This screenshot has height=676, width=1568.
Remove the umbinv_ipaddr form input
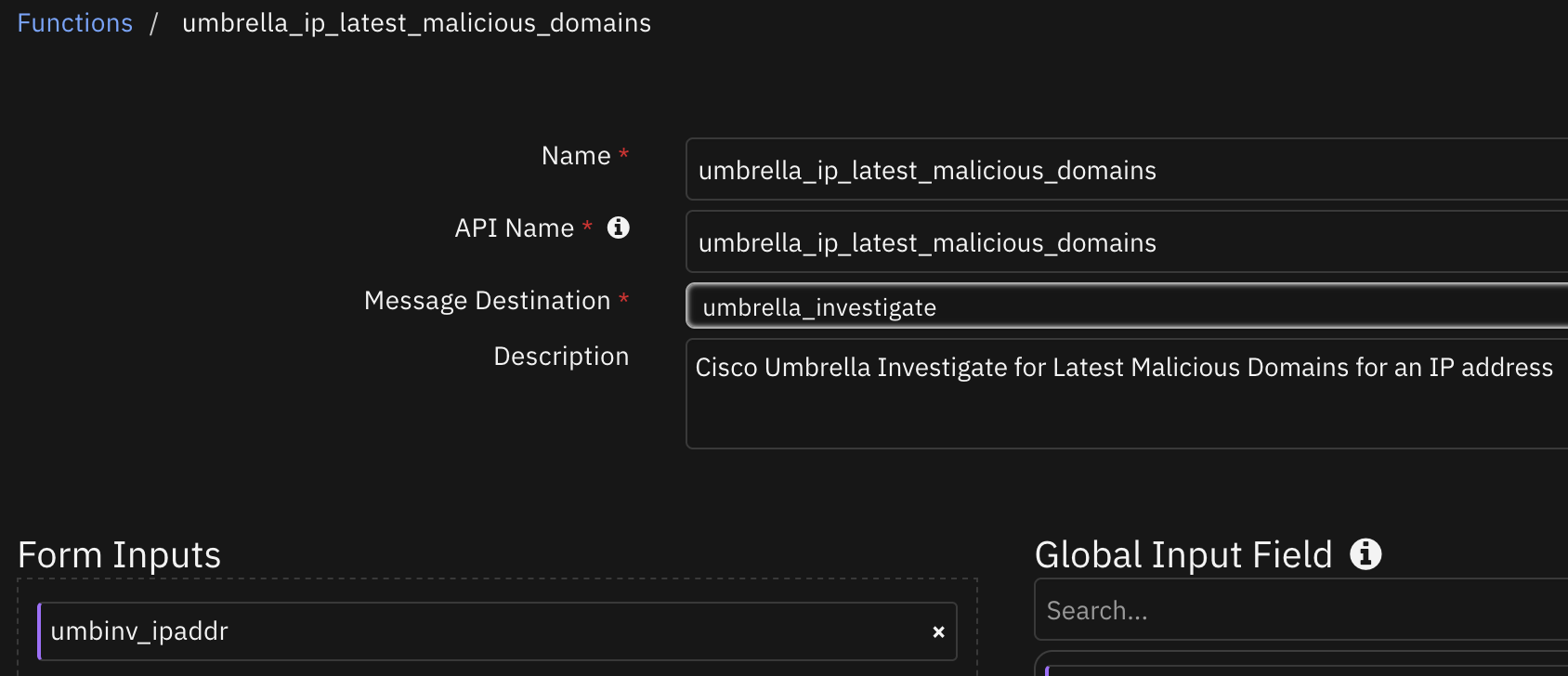(938, 631)
